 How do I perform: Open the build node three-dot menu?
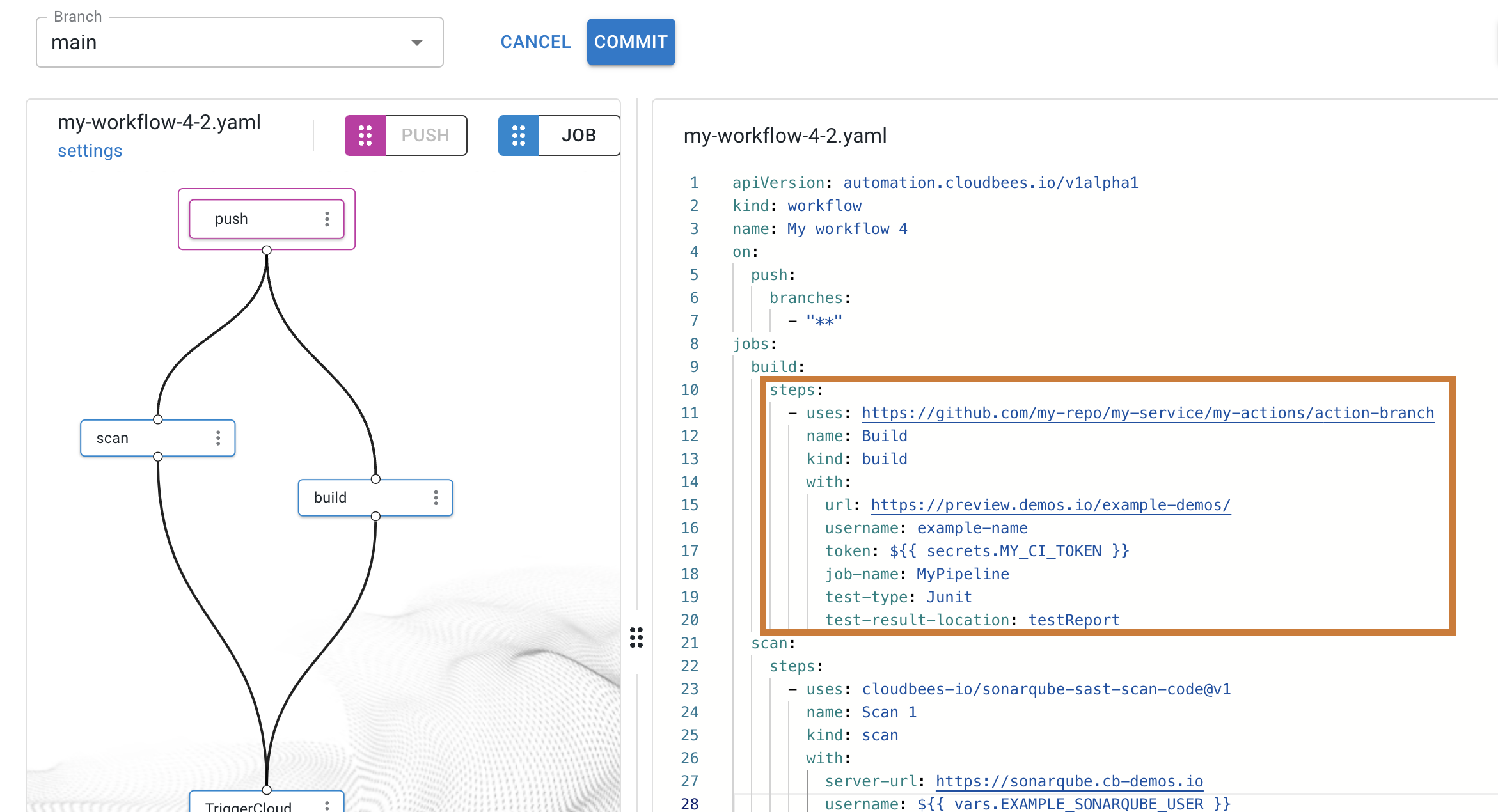coord(436,497)
